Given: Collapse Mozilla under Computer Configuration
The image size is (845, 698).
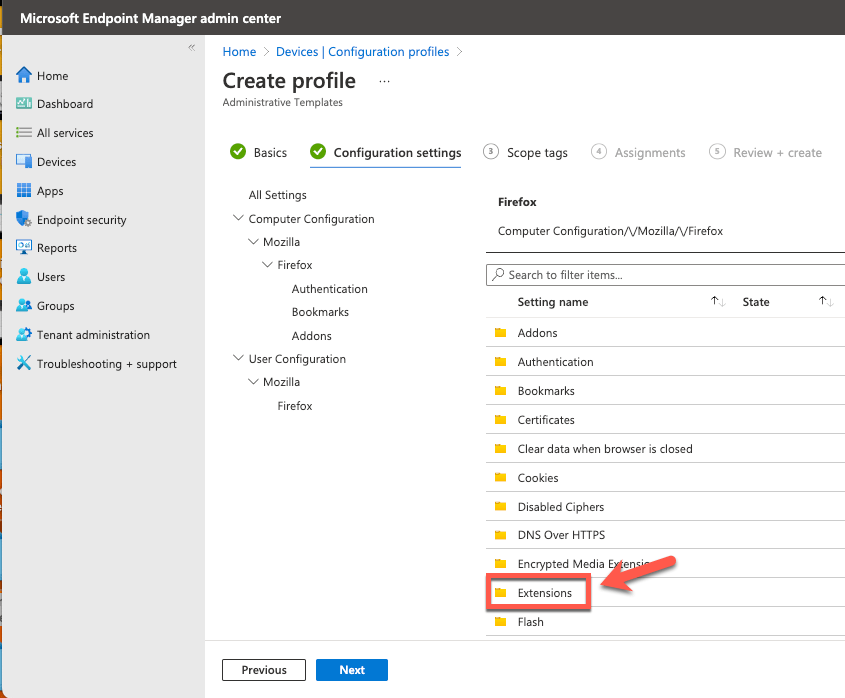Looking at the screenshot, I should click(252, 241).
